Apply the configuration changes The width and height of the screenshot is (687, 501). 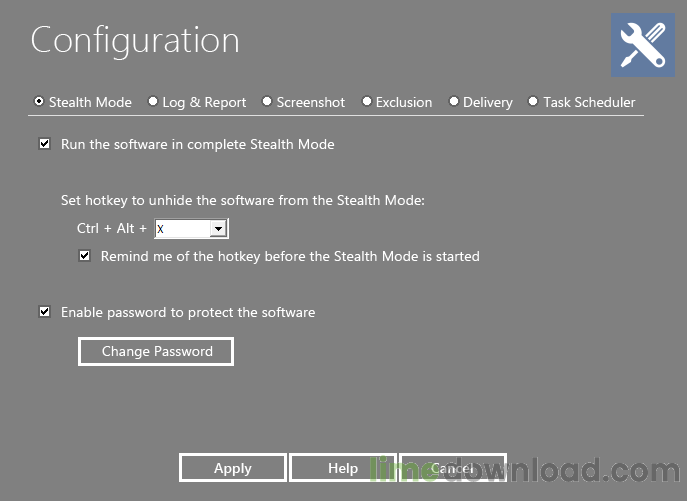(x=233, y=468)
